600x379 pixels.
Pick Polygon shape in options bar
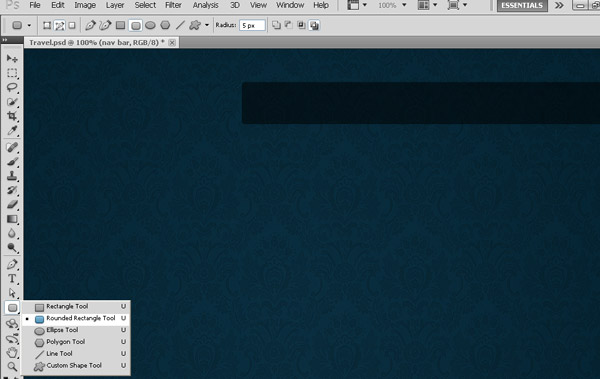pos(165,25)
